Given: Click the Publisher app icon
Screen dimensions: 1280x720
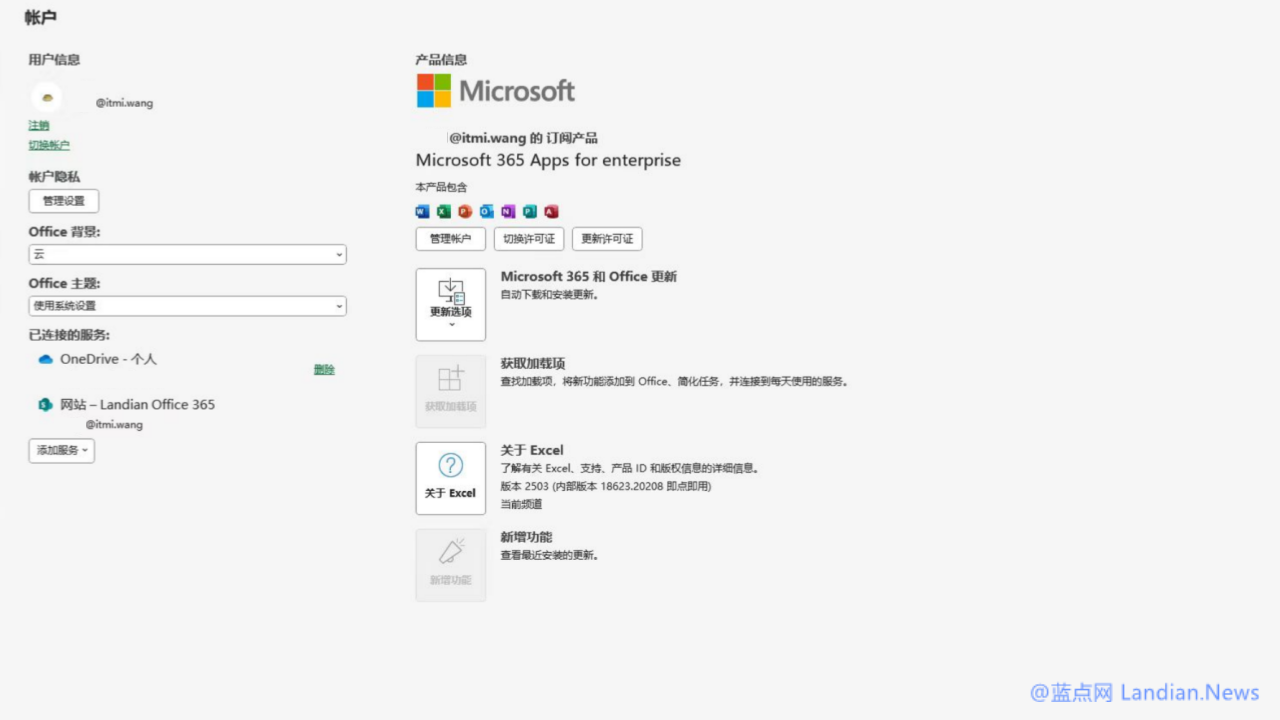Looking at the screenshot, I should (x=530, y=211).
